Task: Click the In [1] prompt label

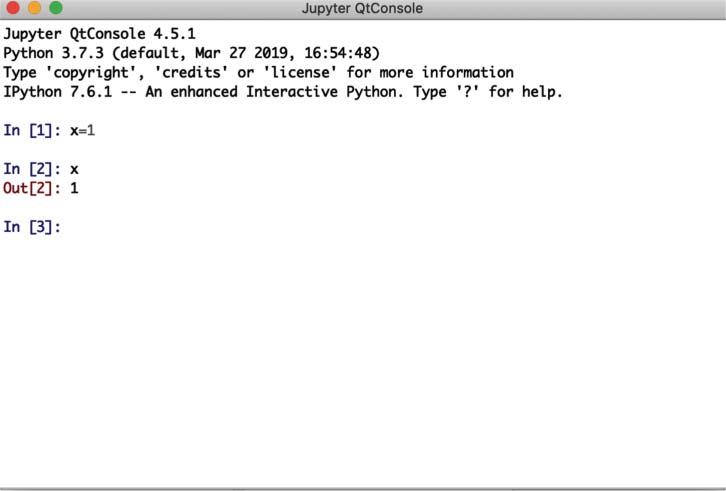Action: (32, 131)
